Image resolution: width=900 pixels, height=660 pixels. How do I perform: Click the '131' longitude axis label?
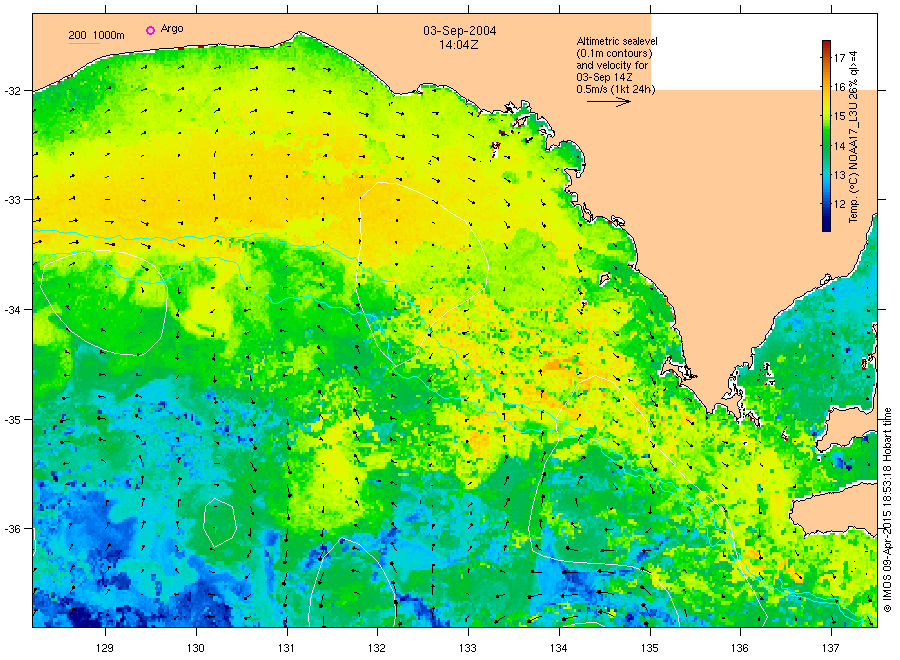[x=286, y=648]
